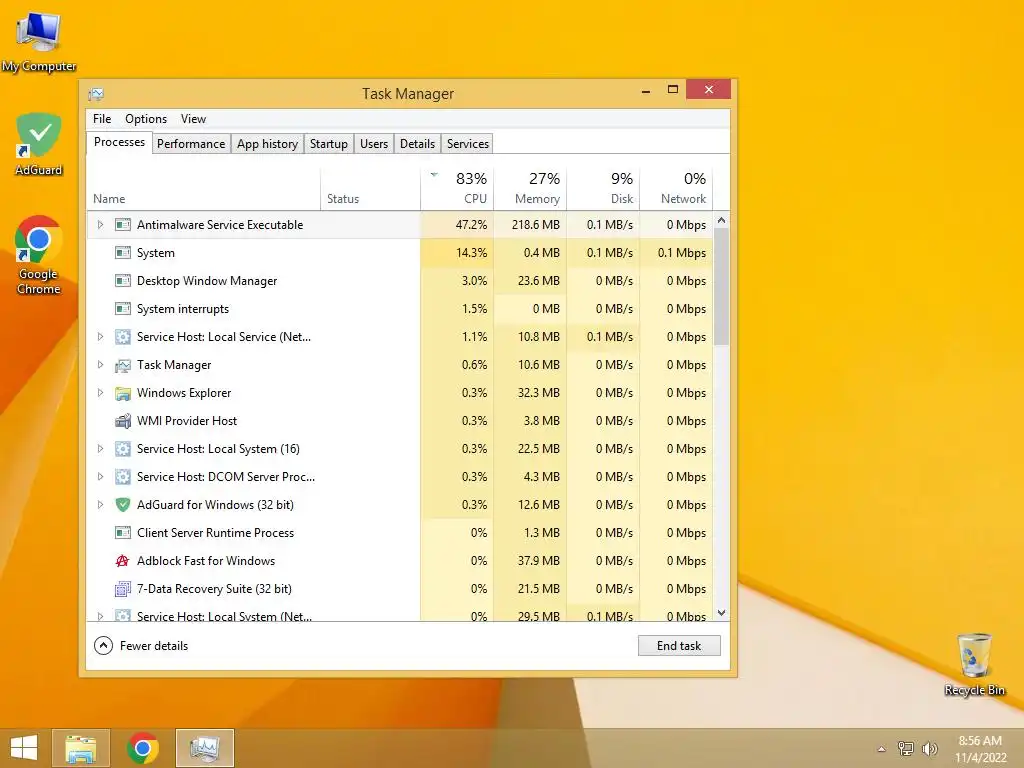Viewport: 1024px width, 768px height.
Task: Launch Chrome from the taskbar
Action: 143,748
